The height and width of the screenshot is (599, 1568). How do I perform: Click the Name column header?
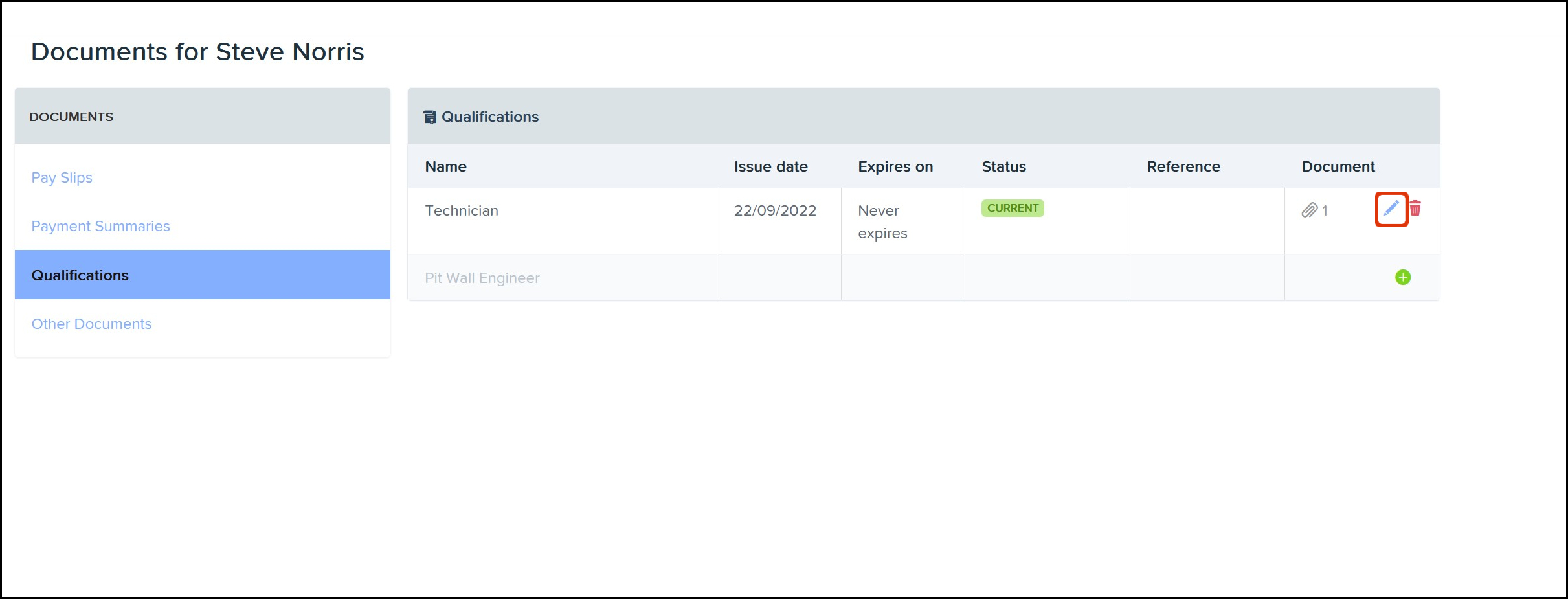[x=445, y=166]
